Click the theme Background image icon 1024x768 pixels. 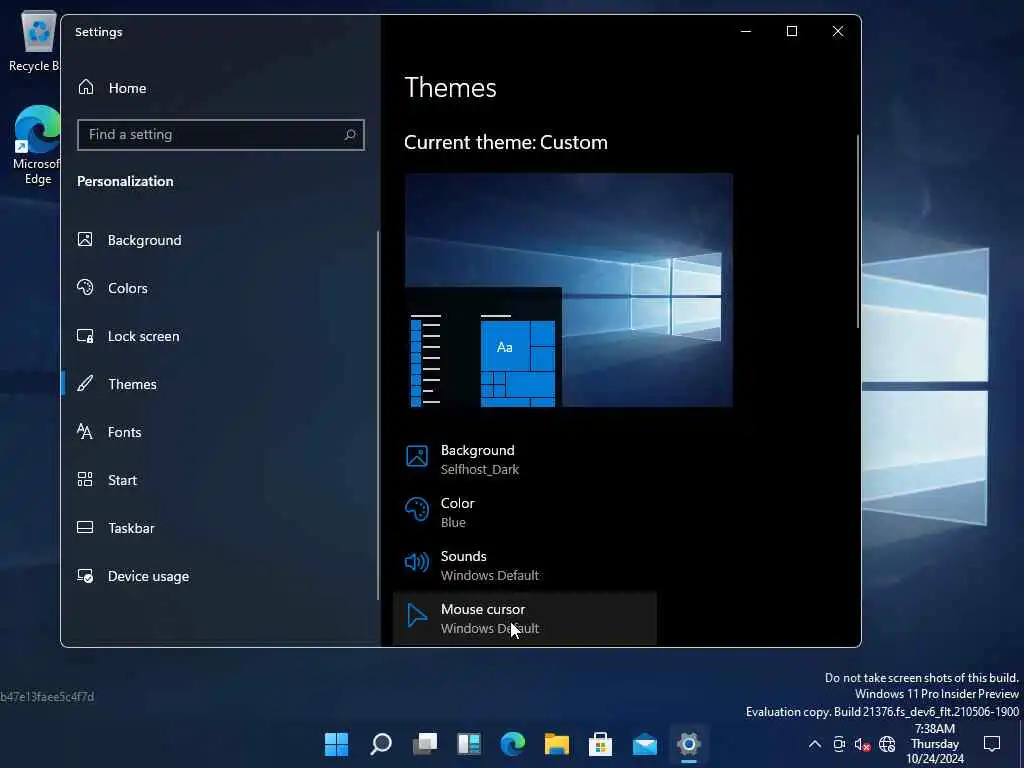pos(417,456)
